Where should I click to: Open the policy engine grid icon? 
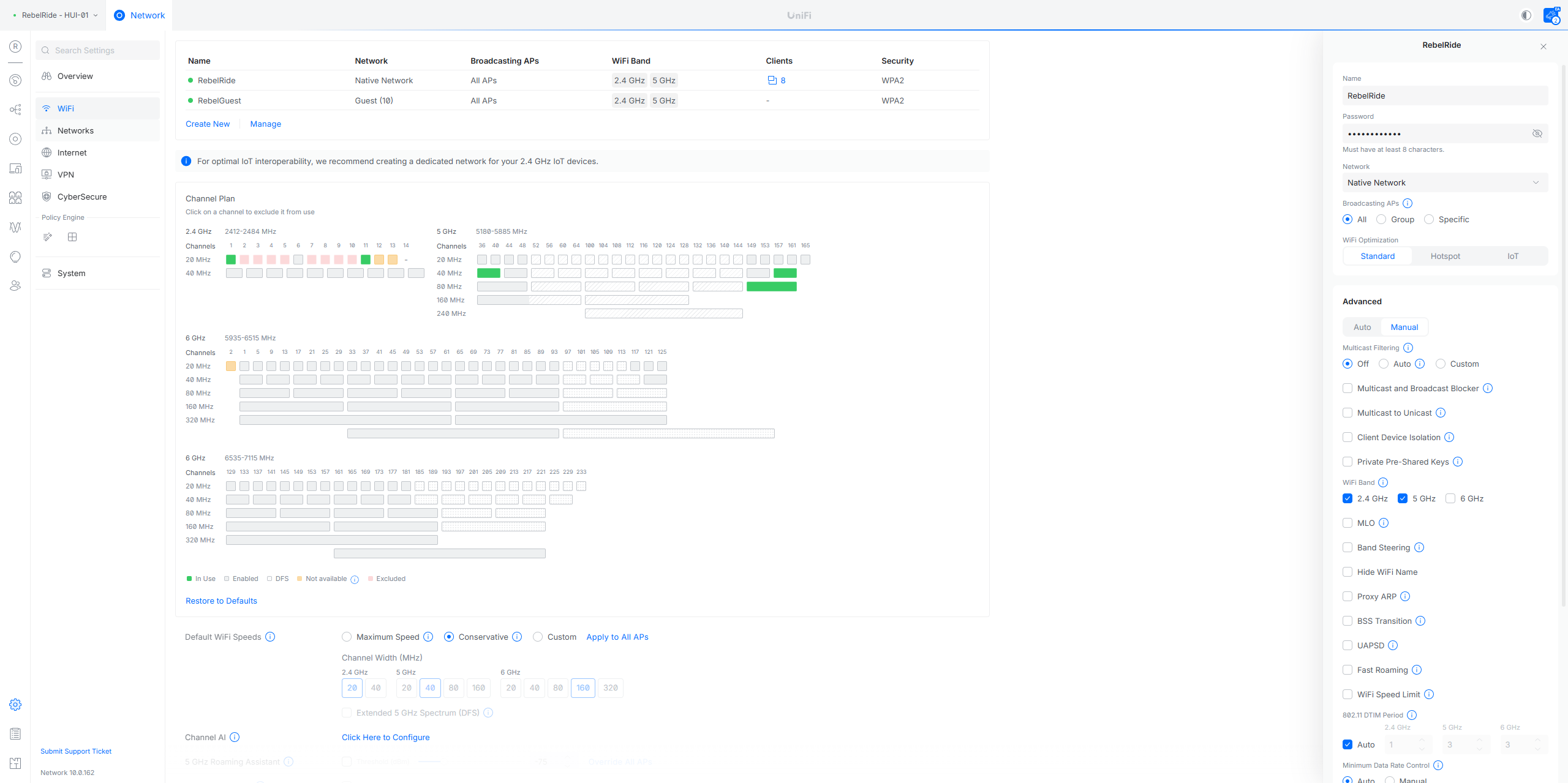[72, 237]
